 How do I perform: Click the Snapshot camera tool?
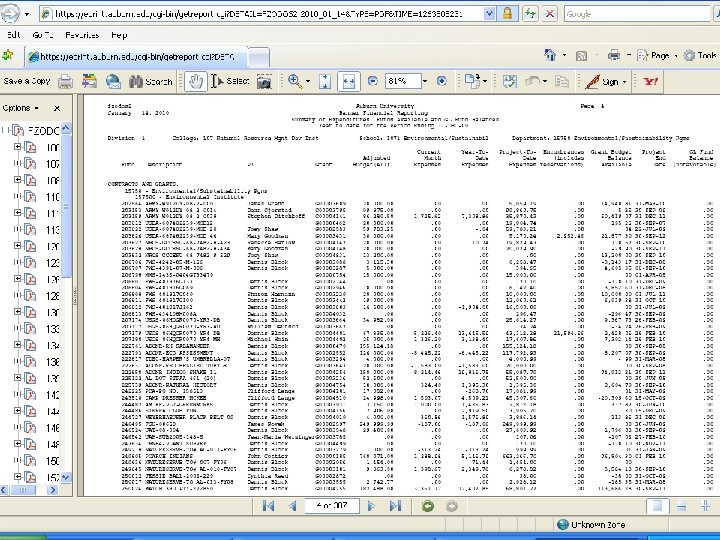click(264, 82)
